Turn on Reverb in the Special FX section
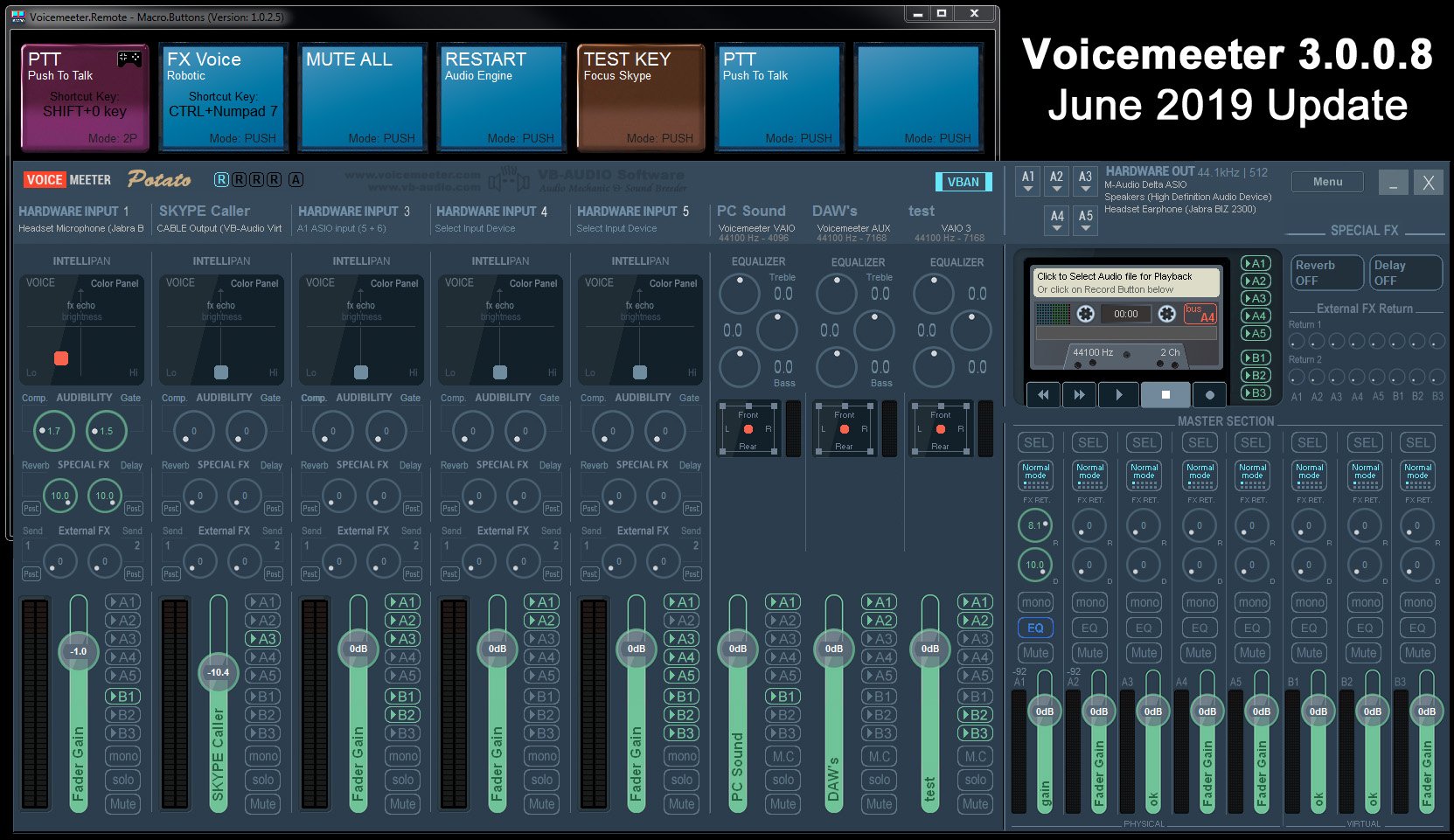Viewport: 1454px width, 840px height. click(1325, 272)
